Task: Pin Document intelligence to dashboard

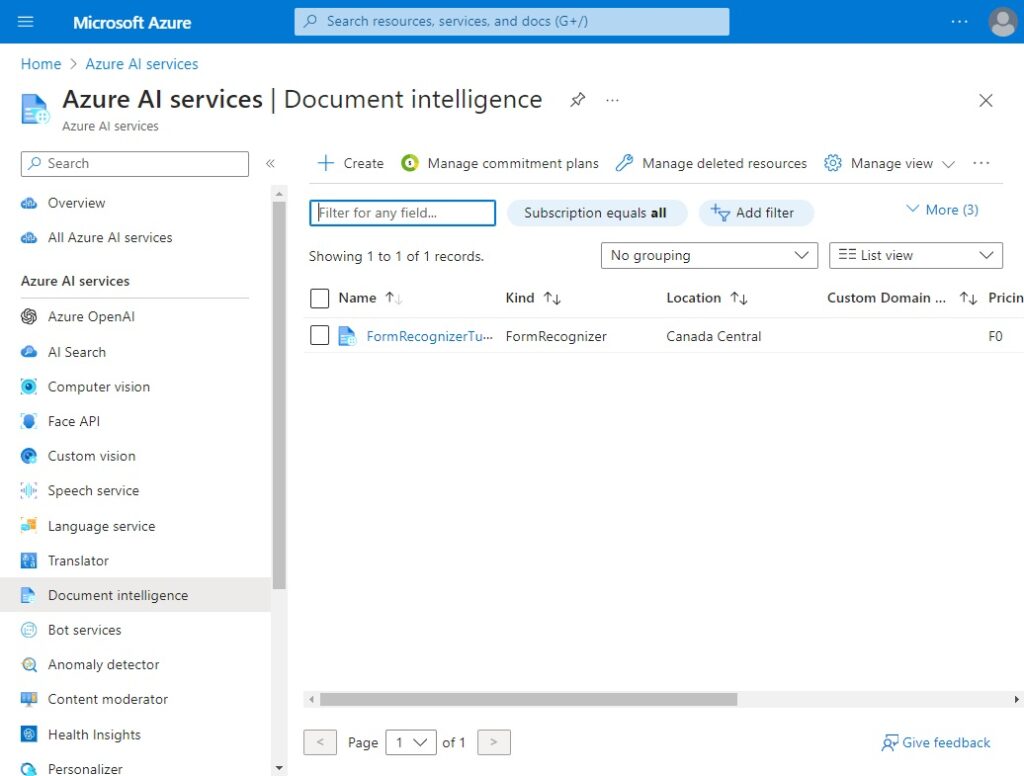Action: (x=577, y=100)
